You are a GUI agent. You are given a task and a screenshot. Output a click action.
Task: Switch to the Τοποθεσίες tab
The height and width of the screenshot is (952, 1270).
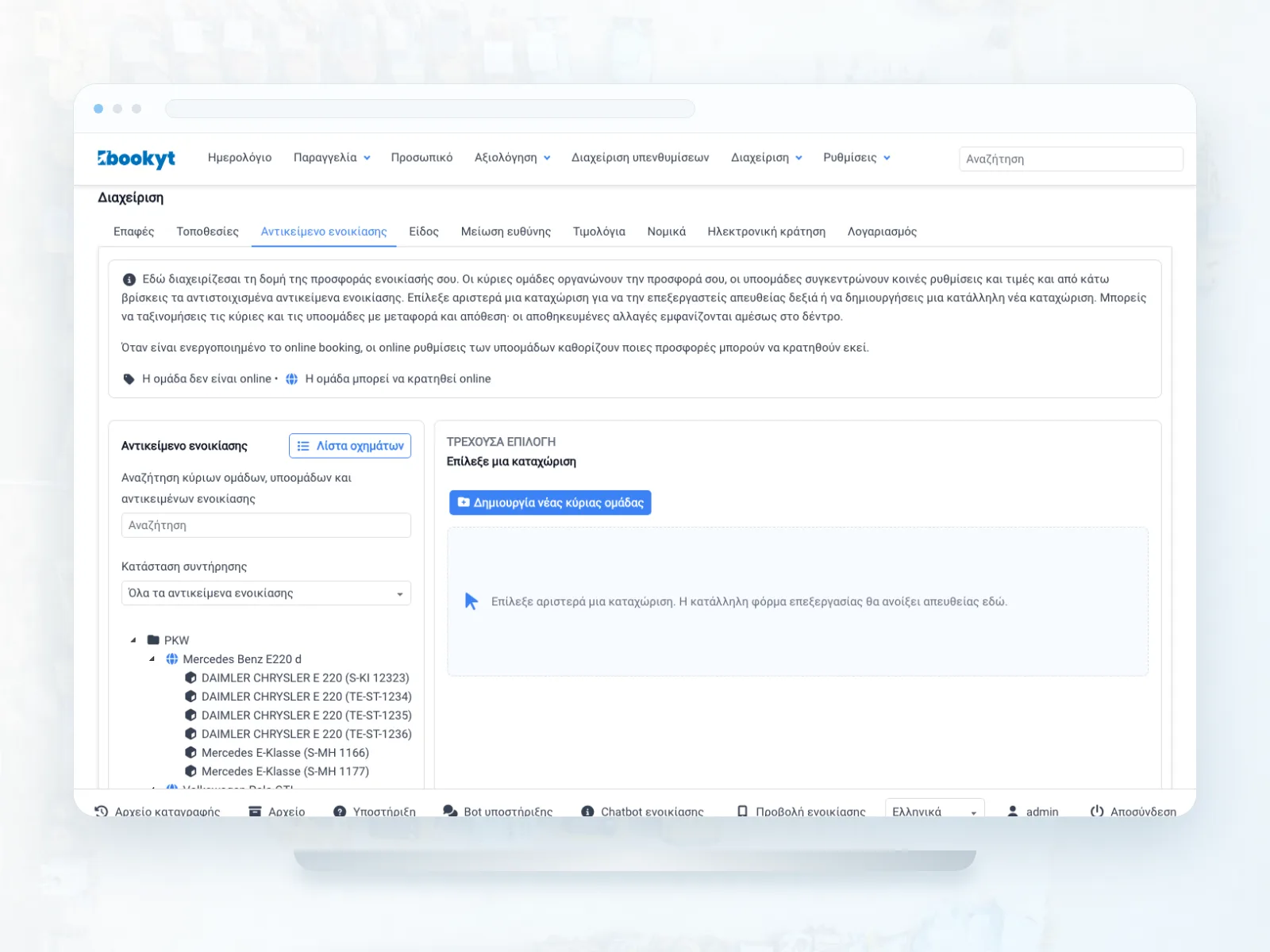(207, 232)
